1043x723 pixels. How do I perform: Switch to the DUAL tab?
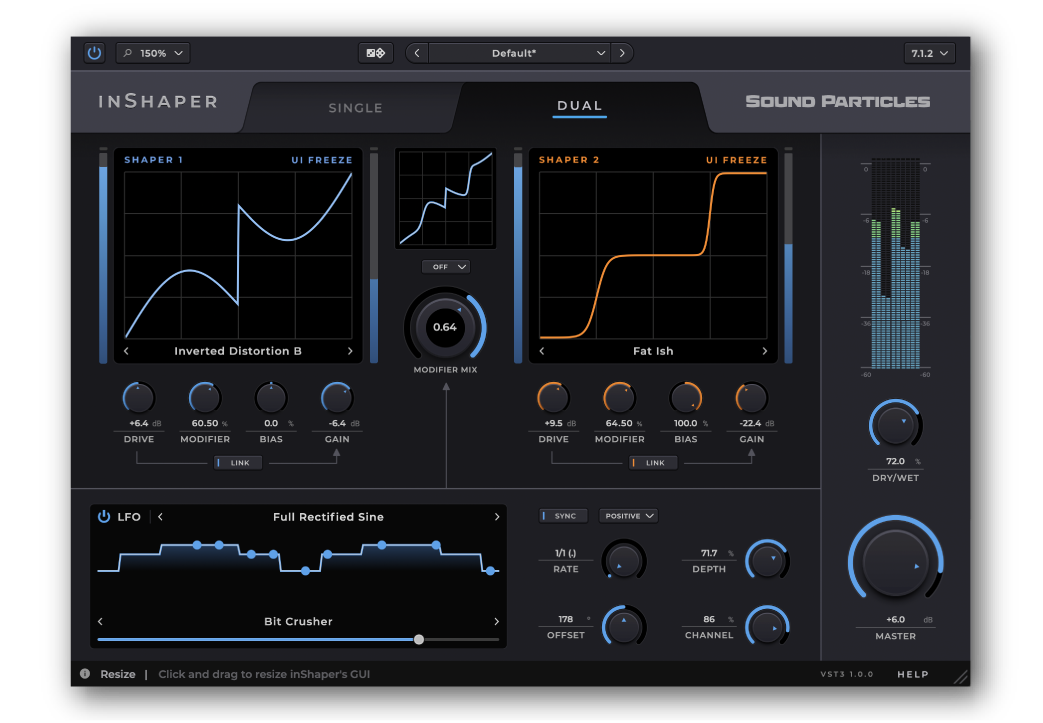click(x=579, y=106)
